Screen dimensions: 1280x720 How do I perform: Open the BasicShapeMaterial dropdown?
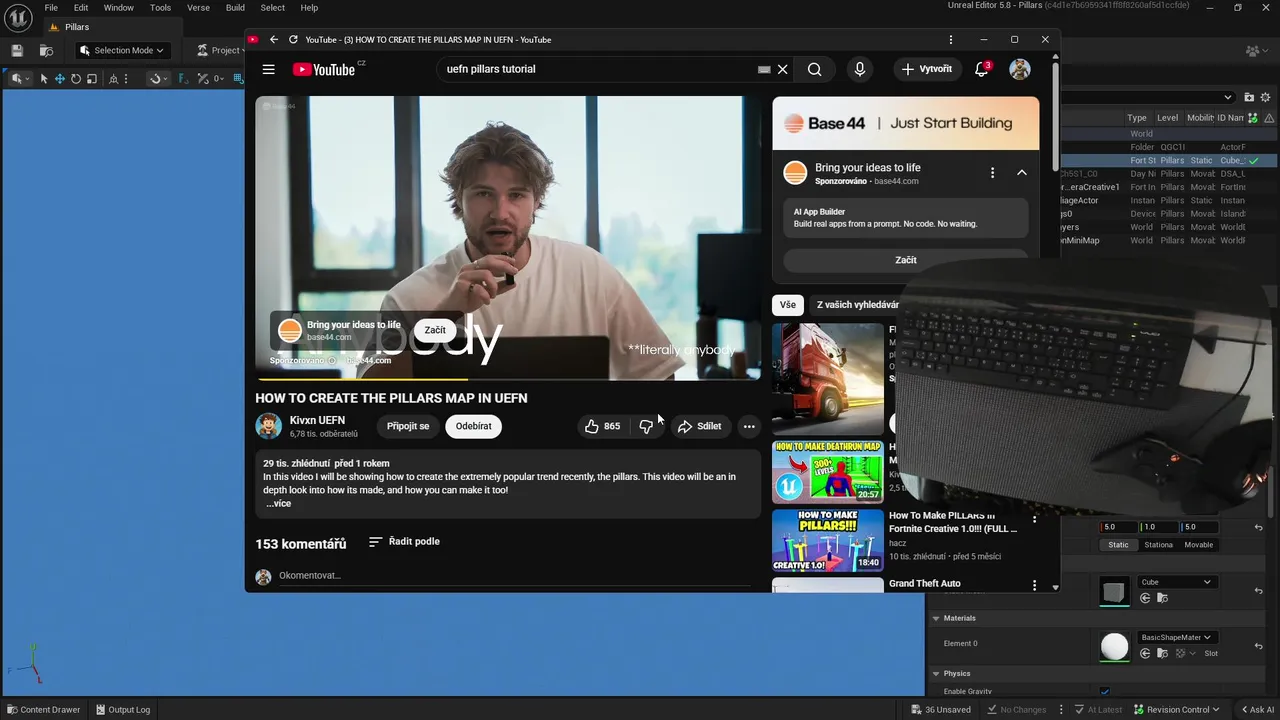click(x=1177, y=637)
